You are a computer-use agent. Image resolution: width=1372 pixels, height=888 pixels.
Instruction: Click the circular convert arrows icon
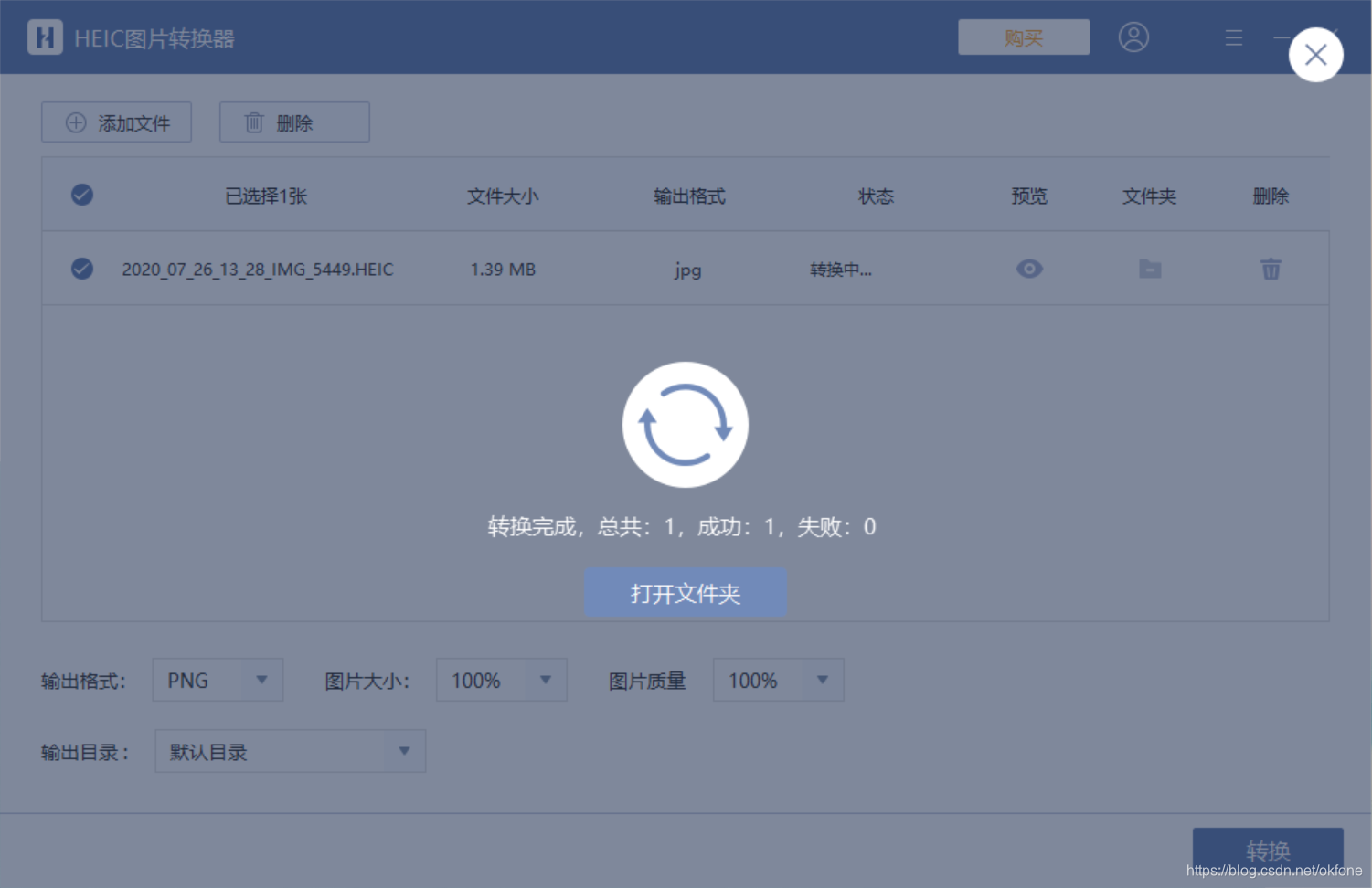click(x=686, y=425)
